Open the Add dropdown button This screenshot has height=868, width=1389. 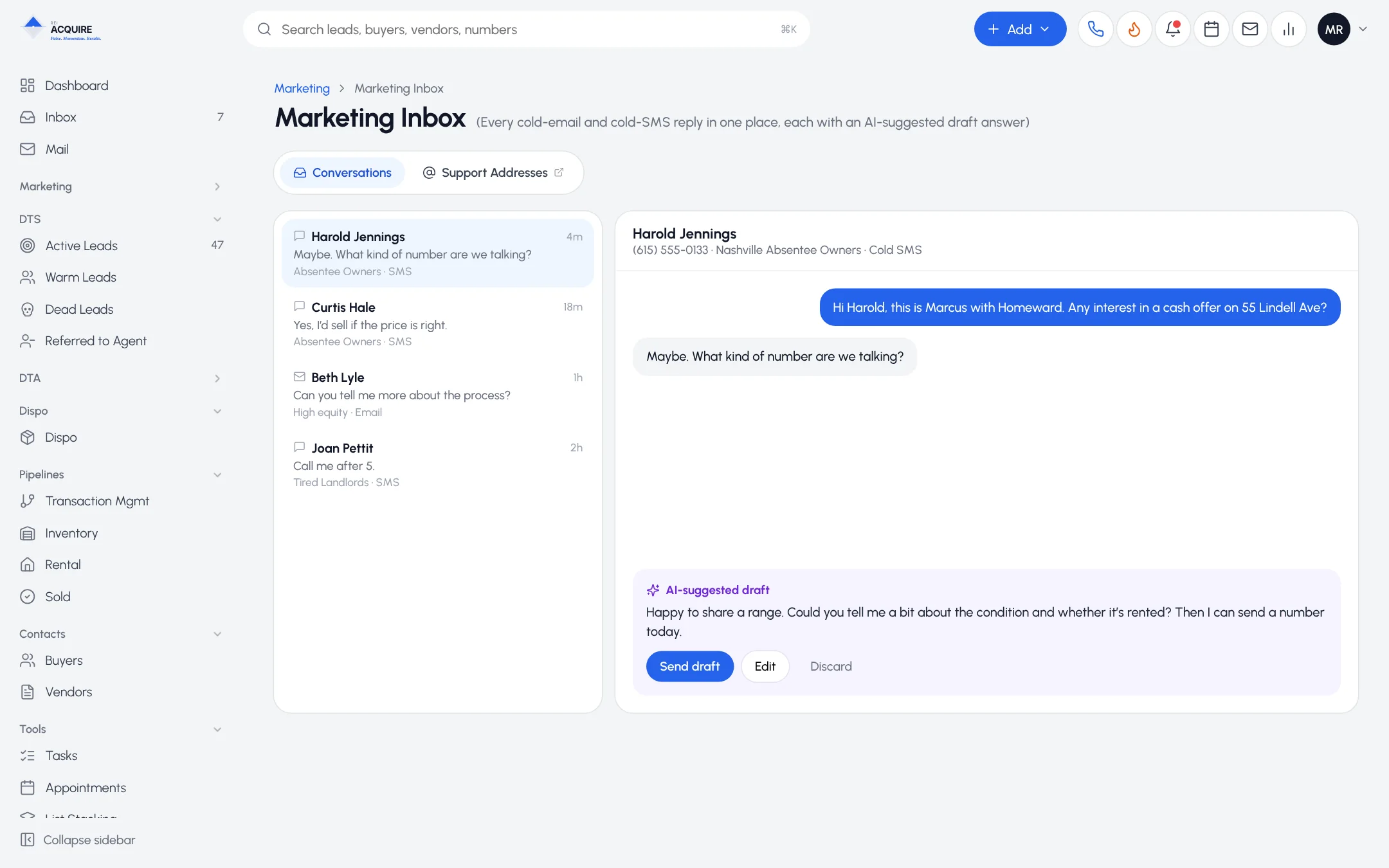pyautogui.click(x=1020, y=29)
